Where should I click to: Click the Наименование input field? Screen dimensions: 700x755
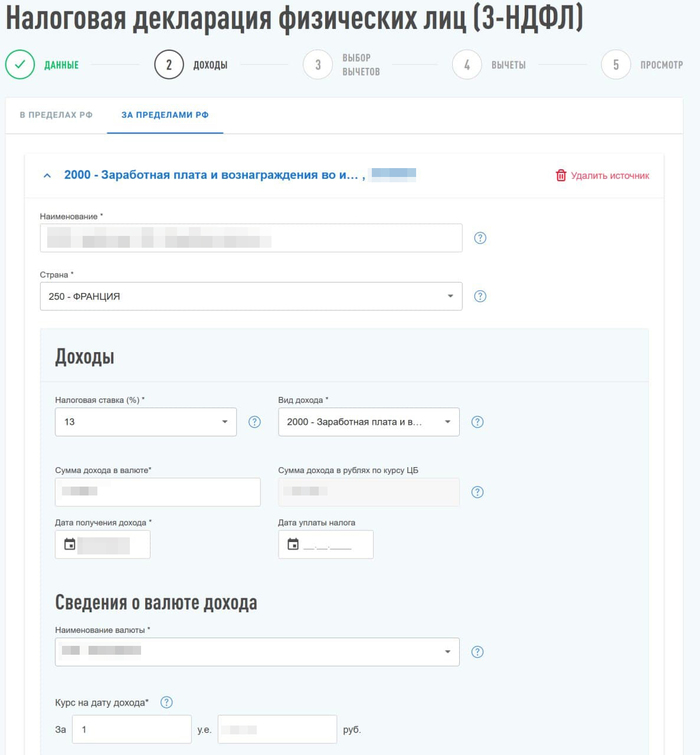coord(251,238)
